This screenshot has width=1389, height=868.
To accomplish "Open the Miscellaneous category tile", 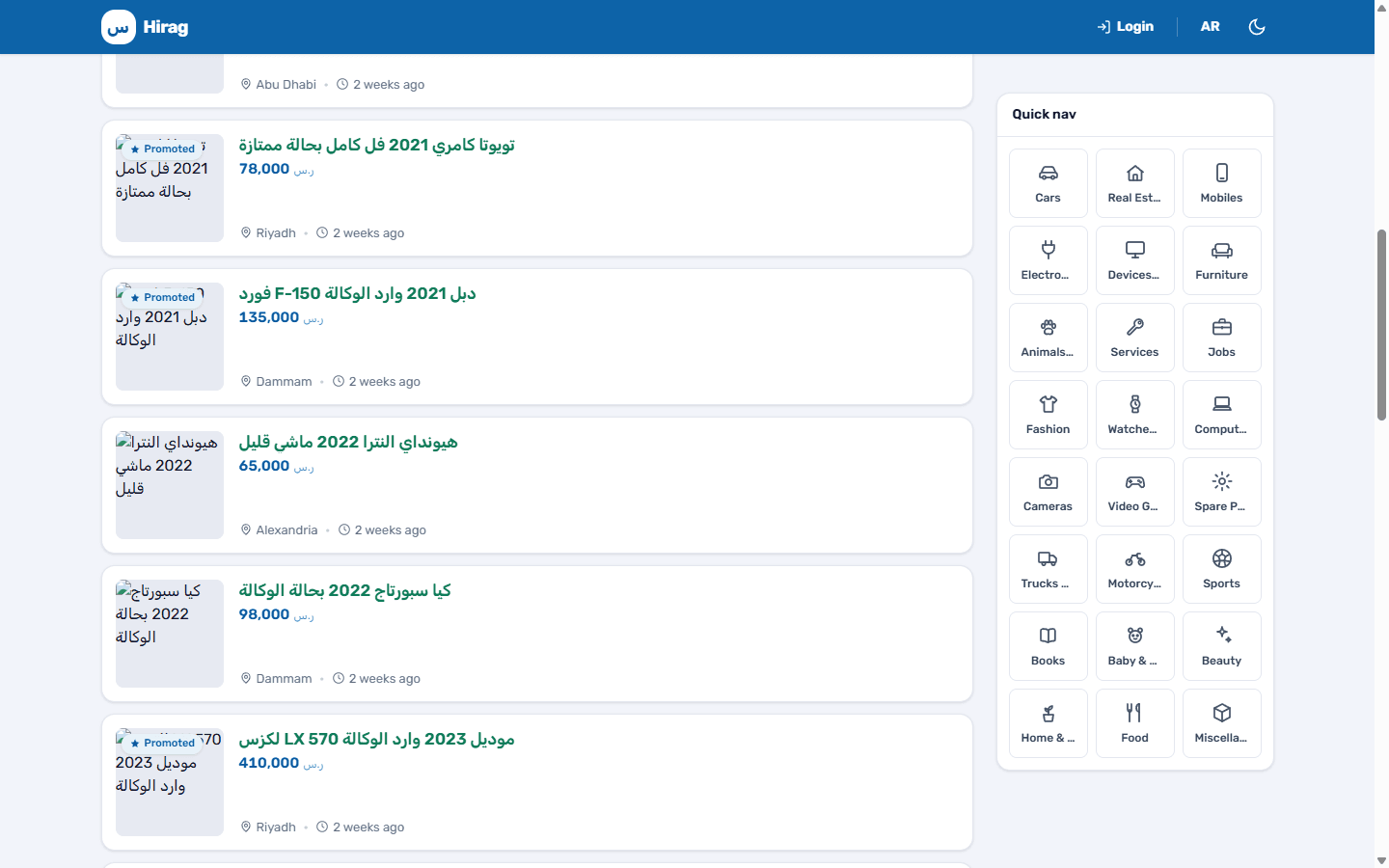I will pyautogui.click(x=1221, y=723).
